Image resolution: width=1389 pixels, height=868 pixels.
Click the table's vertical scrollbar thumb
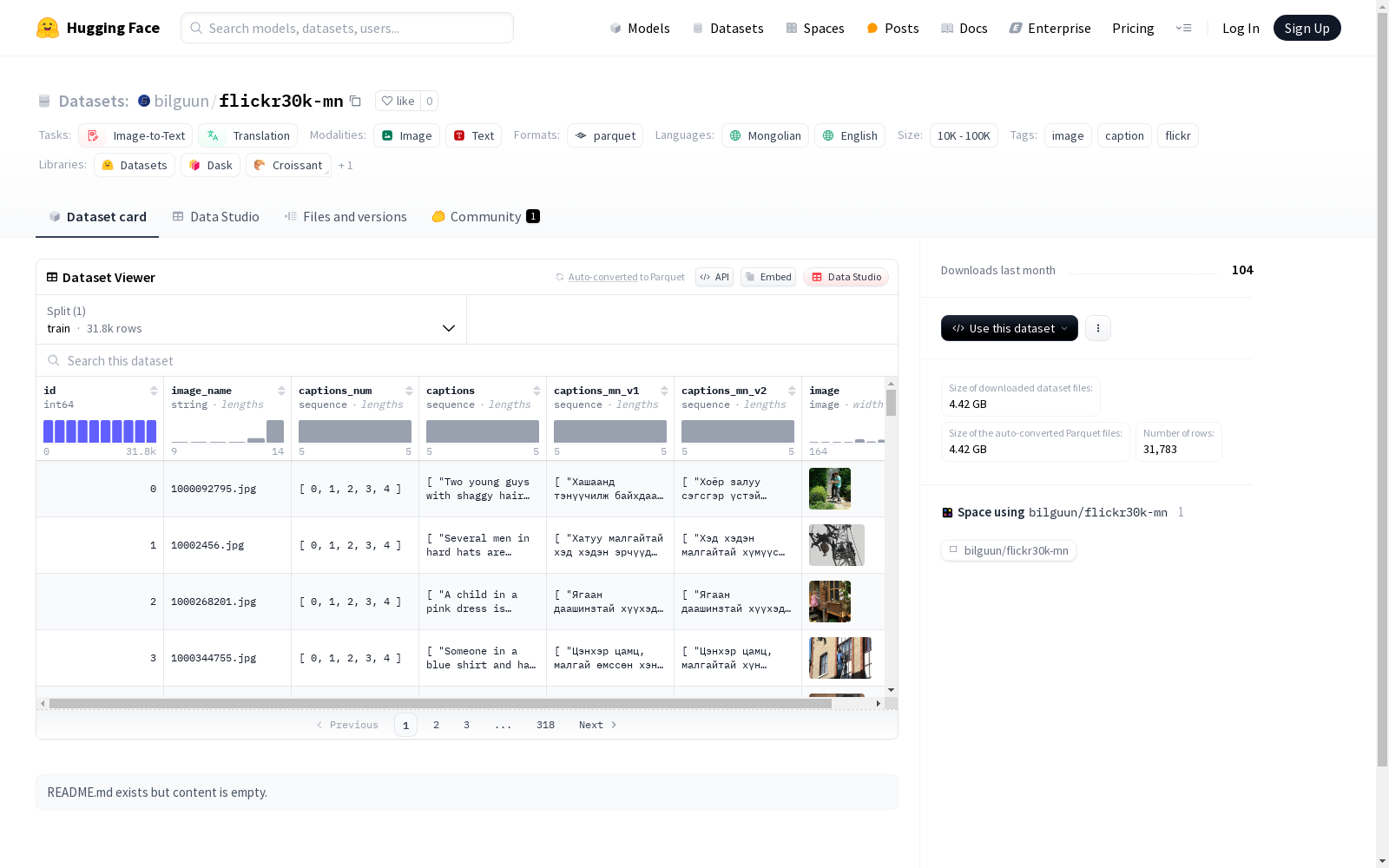[x=891, y=403]
